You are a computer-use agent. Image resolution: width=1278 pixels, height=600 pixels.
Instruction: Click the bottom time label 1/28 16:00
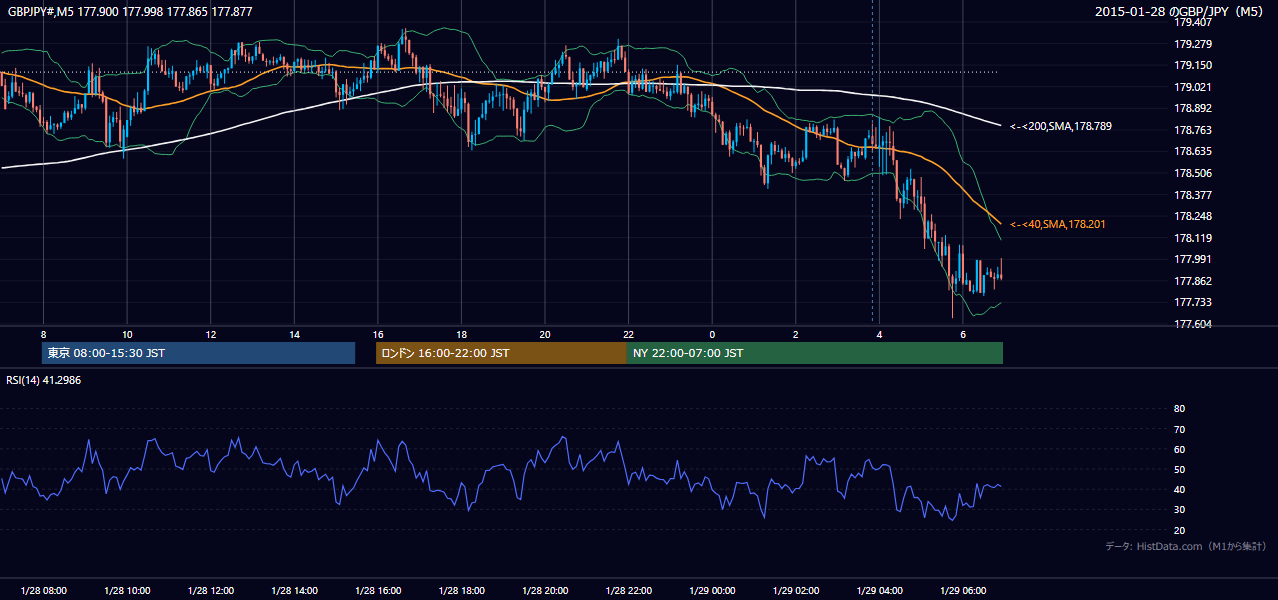377,591
